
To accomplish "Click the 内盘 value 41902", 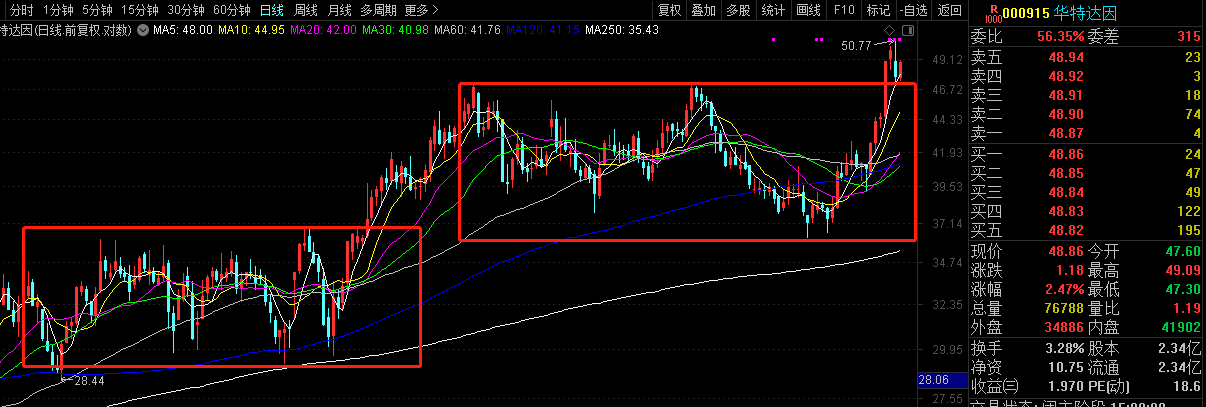I will [1181, 327].
